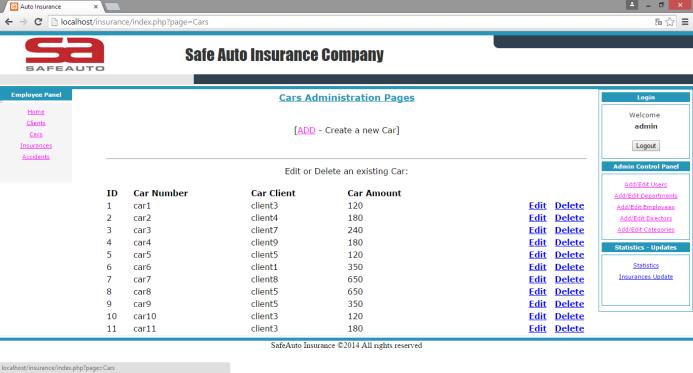Edit car4 row

537,243
